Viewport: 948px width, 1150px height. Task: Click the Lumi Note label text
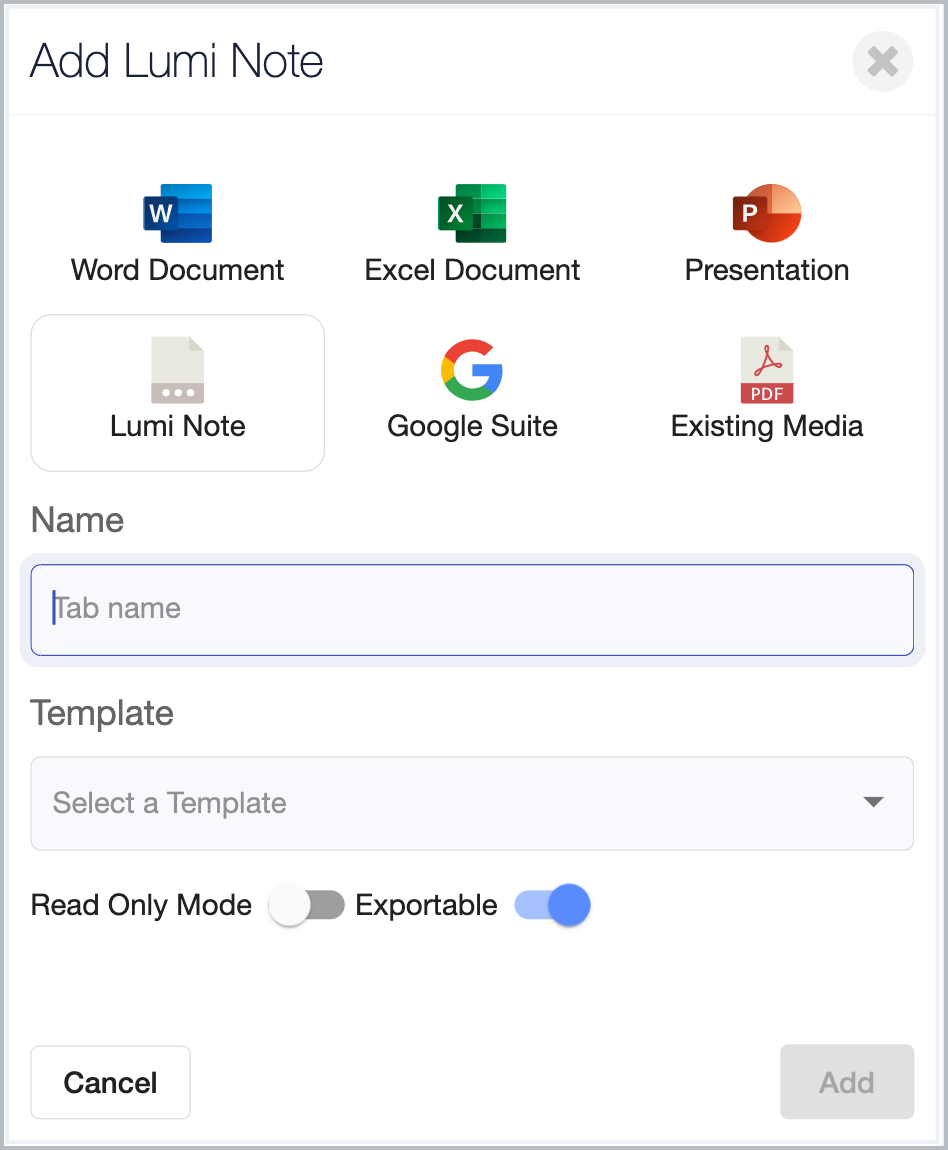(x=177, y=427)
